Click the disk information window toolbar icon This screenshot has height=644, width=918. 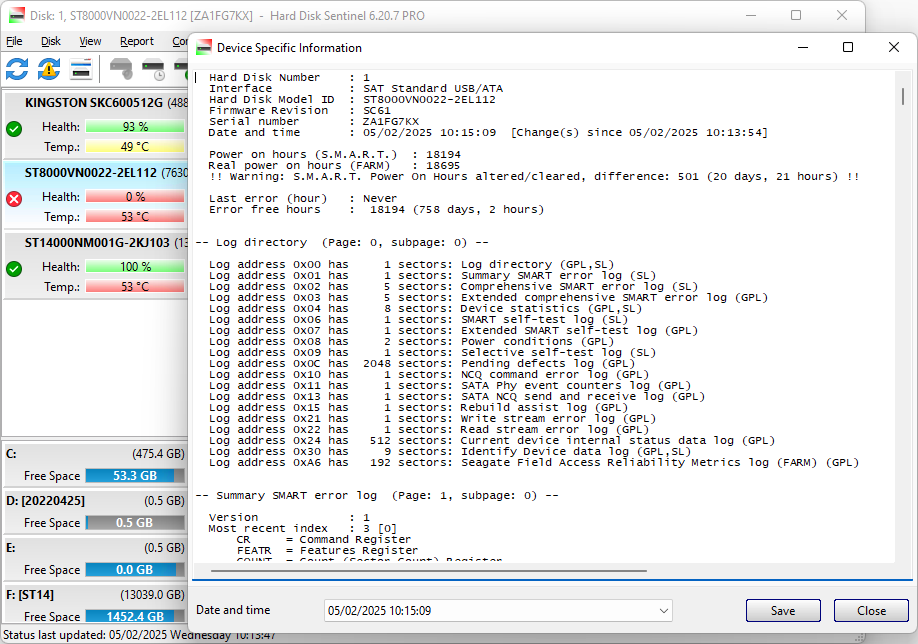(x=81, y=69)
